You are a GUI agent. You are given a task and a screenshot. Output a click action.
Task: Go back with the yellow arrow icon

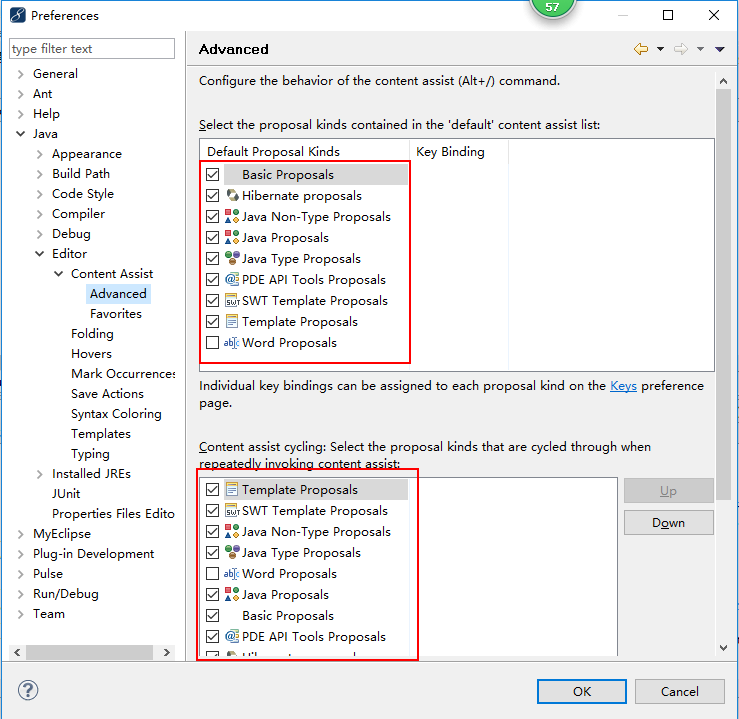coord(641,49)
